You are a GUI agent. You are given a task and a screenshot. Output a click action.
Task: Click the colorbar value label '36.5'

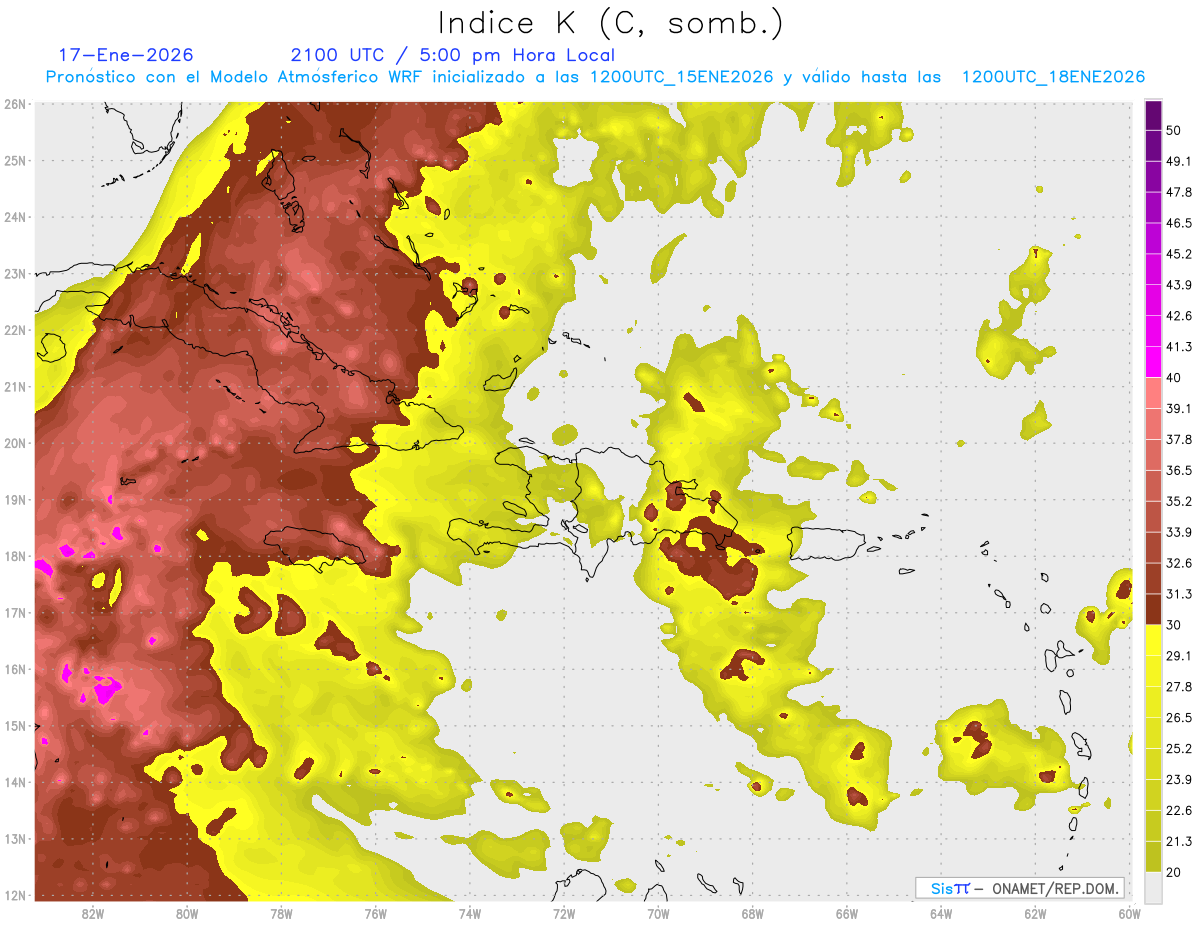[x=1178, y=470]
